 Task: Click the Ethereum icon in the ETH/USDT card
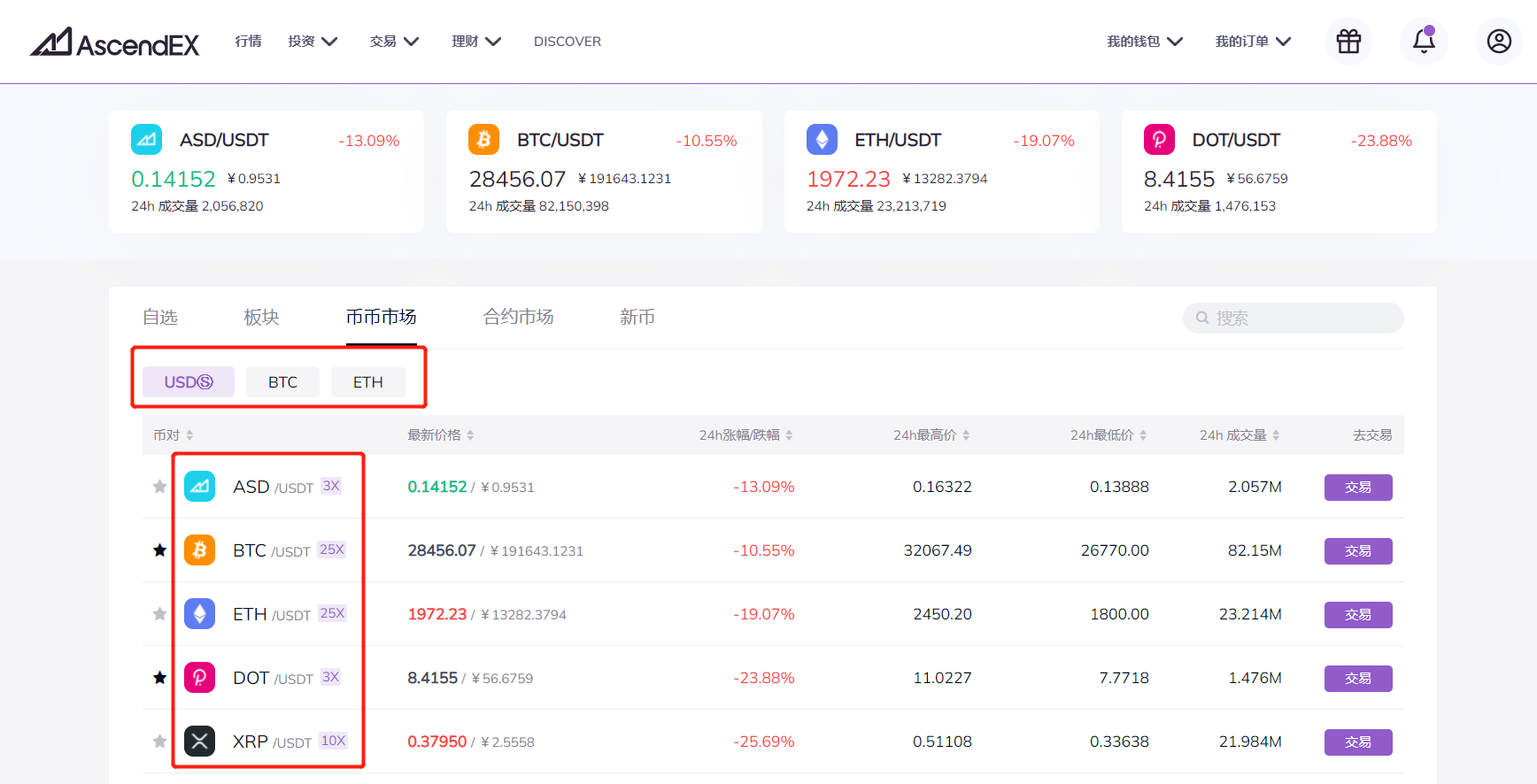pos(822,140)
